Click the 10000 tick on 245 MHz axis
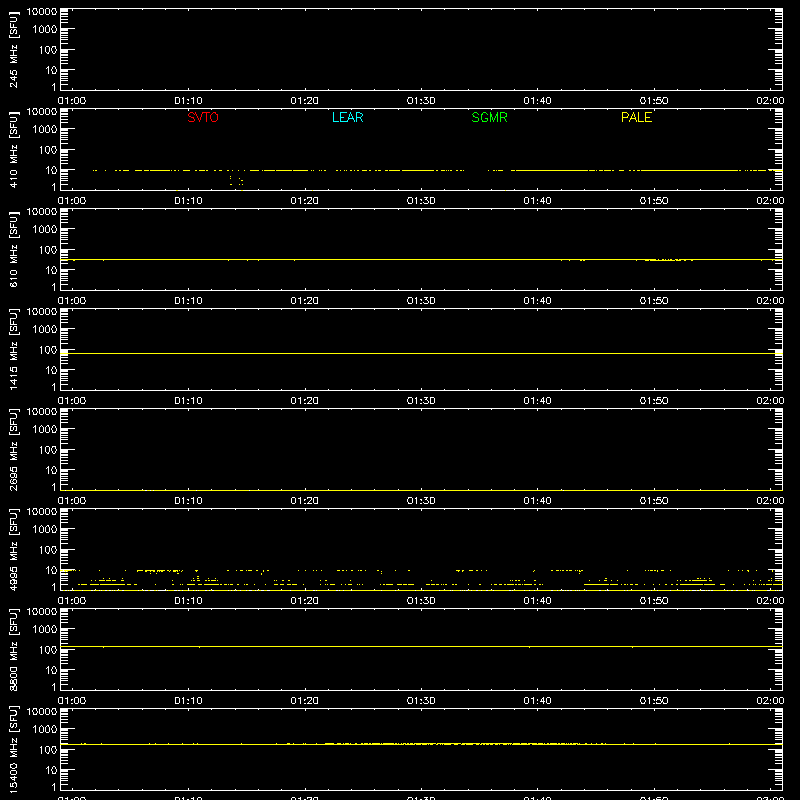This screenshot has width=800, height=800. click(42, 12)
